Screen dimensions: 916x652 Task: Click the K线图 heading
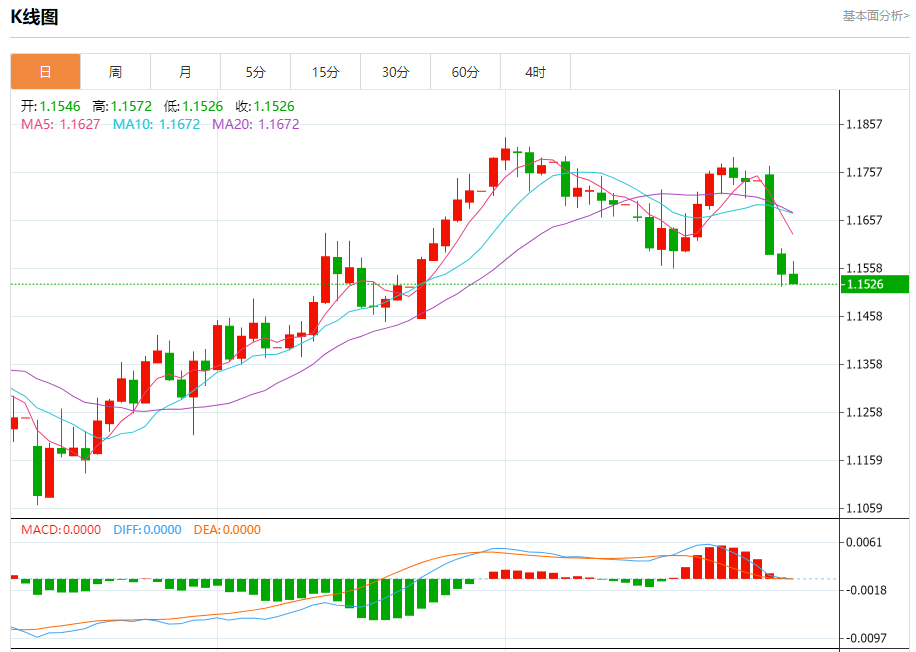click(x=34, y=17)
